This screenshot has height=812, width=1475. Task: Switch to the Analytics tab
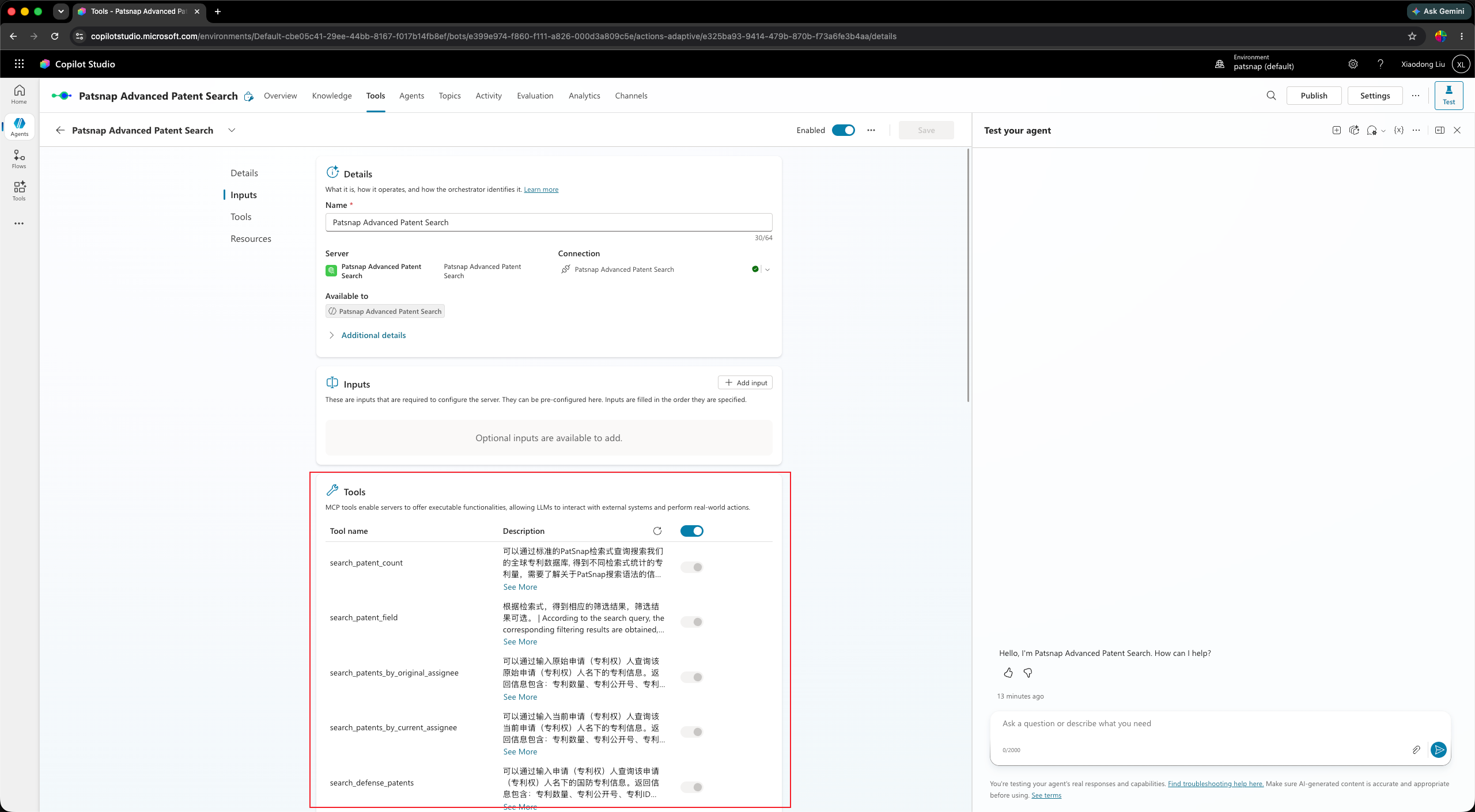(x=584, y=96)
